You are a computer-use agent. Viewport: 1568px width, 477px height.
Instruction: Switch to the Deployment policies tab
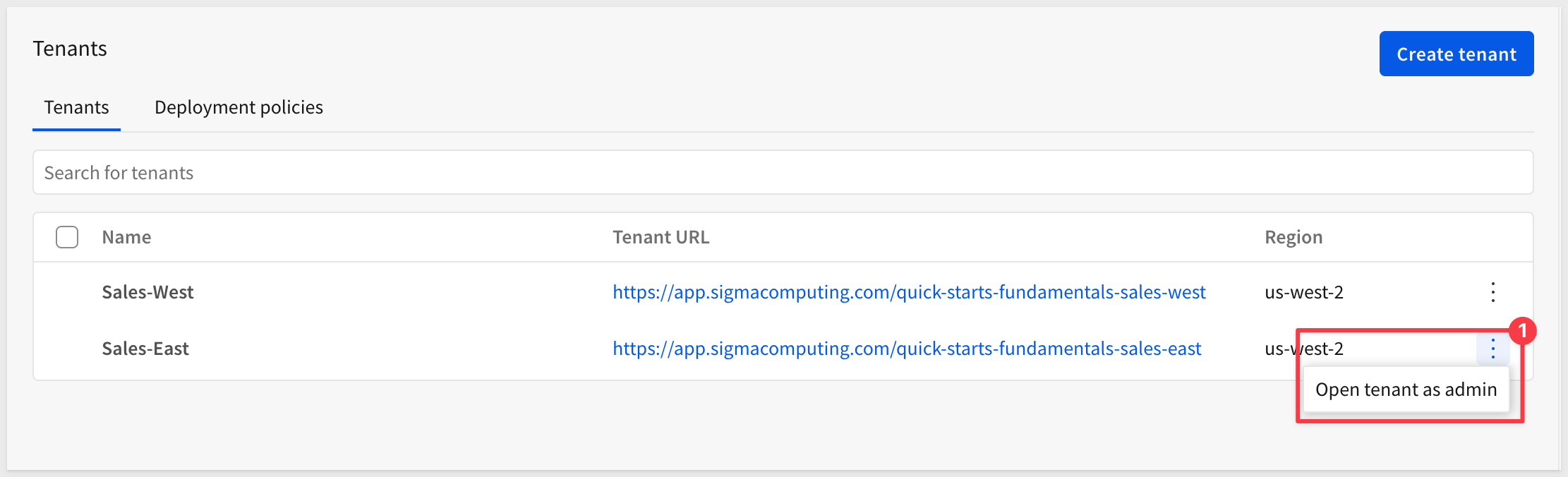[x=239, y=107]
